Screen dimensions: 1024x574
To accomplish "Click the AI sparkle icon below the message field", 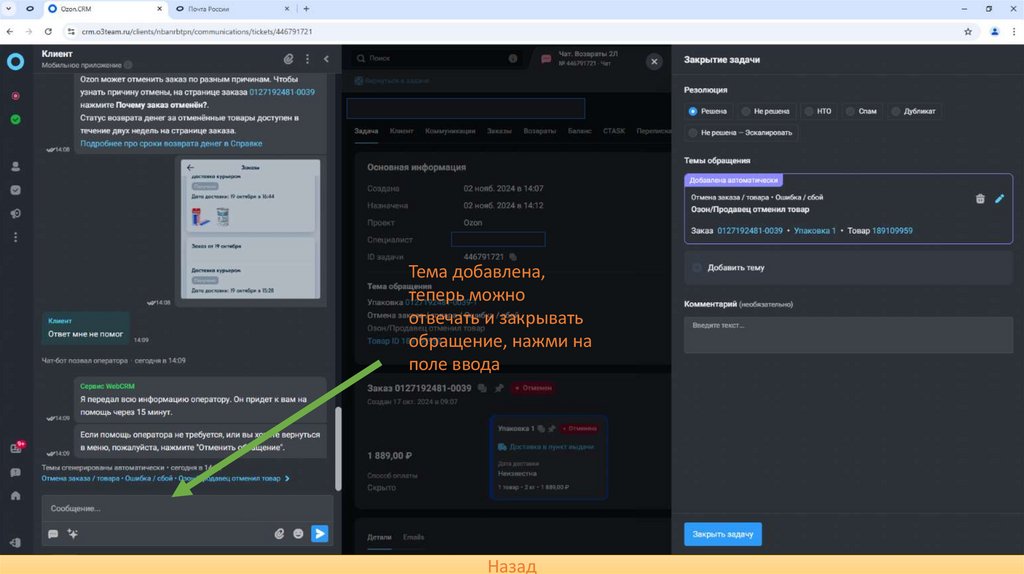I will pyautogui.click(x=72, y=534).
